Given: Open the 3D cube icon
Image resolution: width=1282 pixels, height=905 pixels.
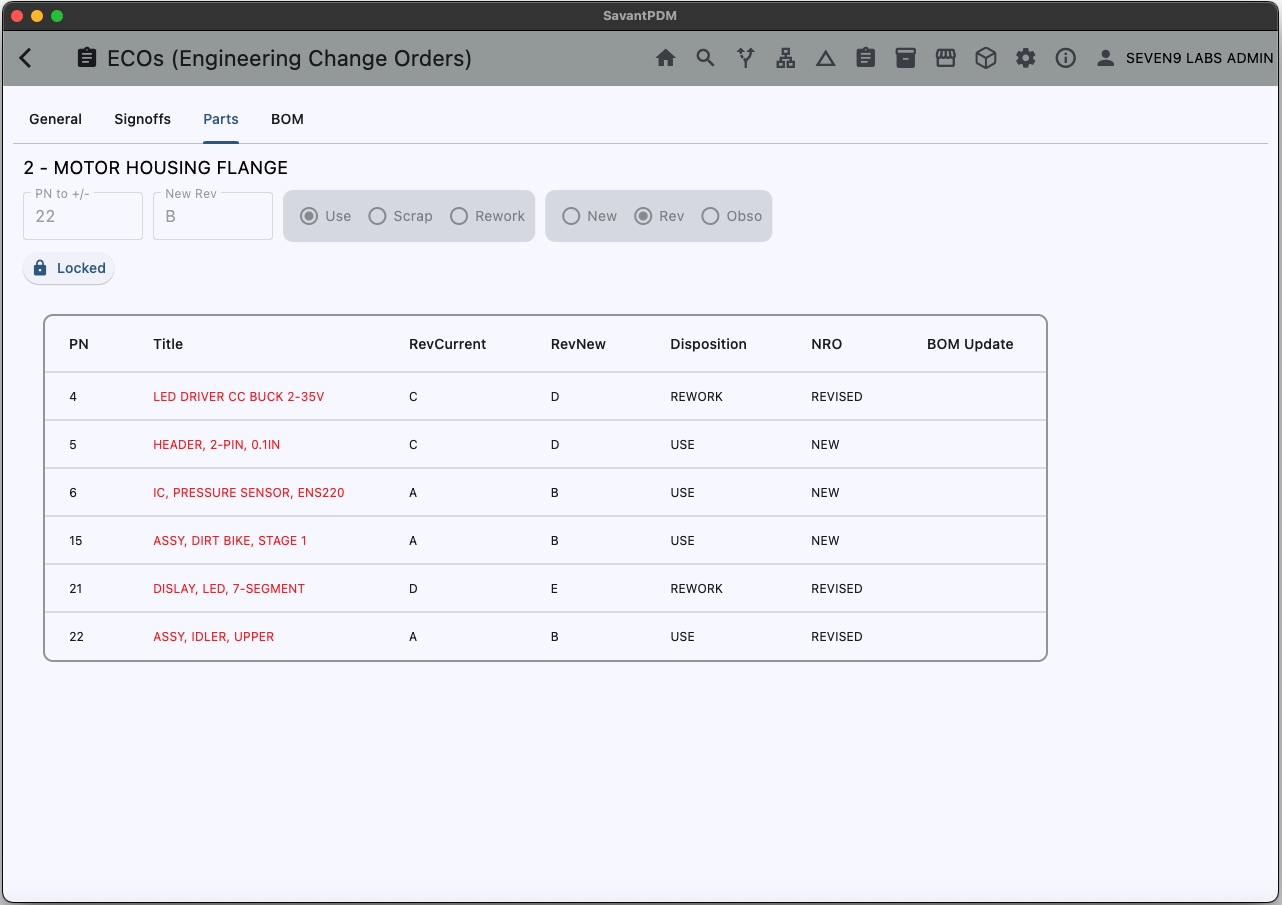Looking at the screenshot, I should 986,58.
